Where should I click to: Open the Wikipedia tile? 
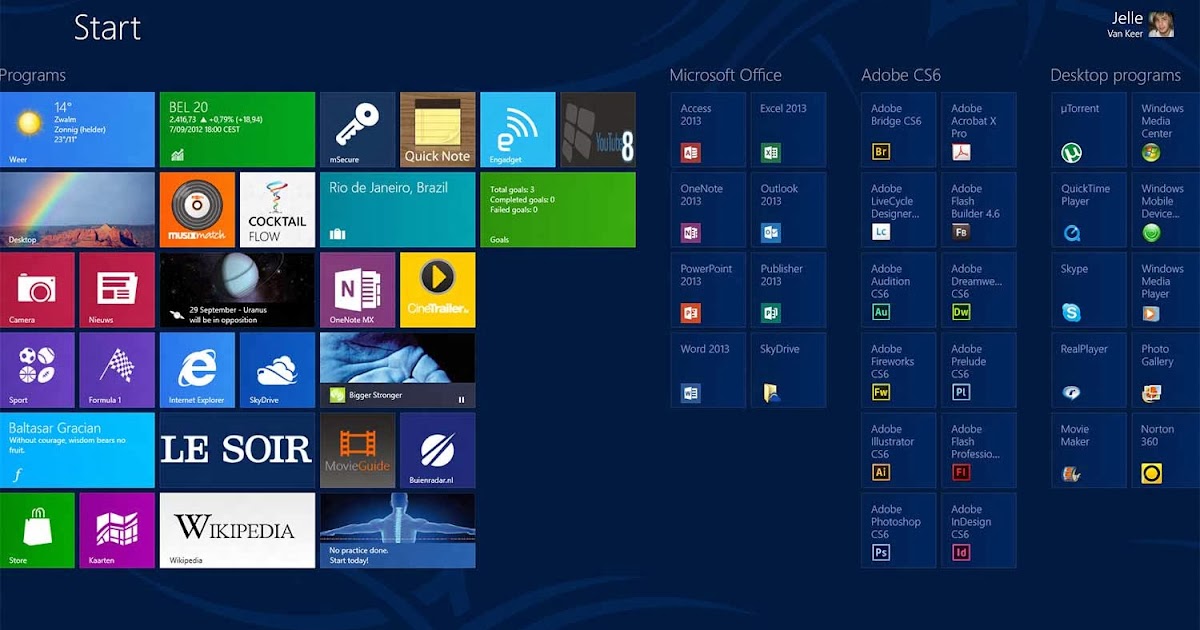pos(237,530)
